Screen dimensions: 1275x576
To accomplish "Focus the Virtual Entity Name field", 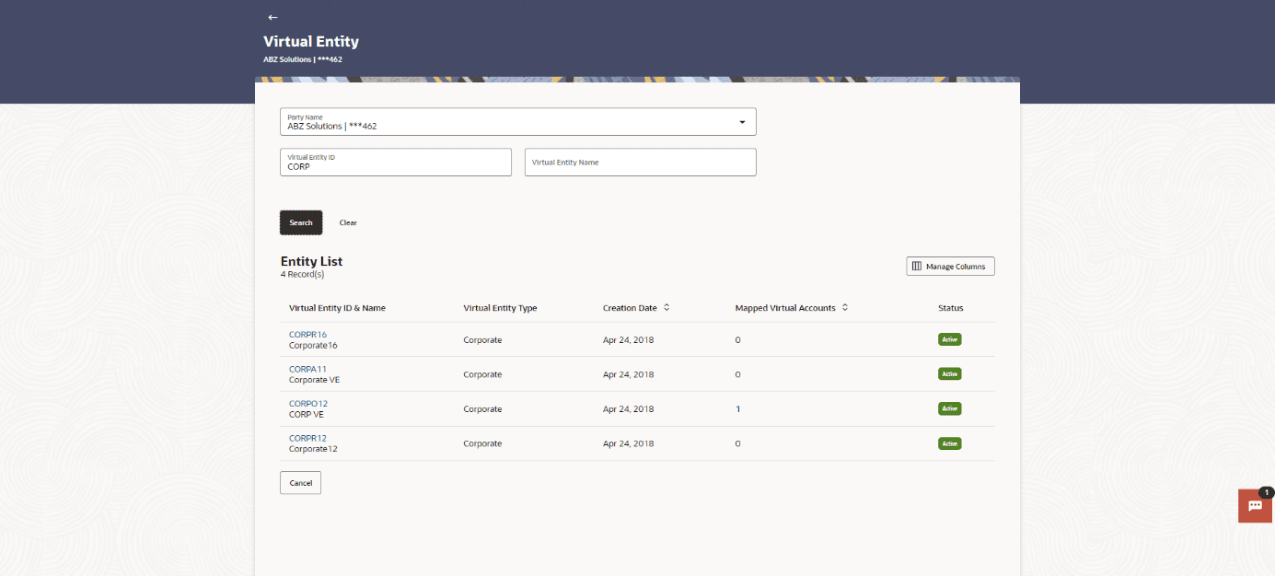I will [x=640, y=162].
